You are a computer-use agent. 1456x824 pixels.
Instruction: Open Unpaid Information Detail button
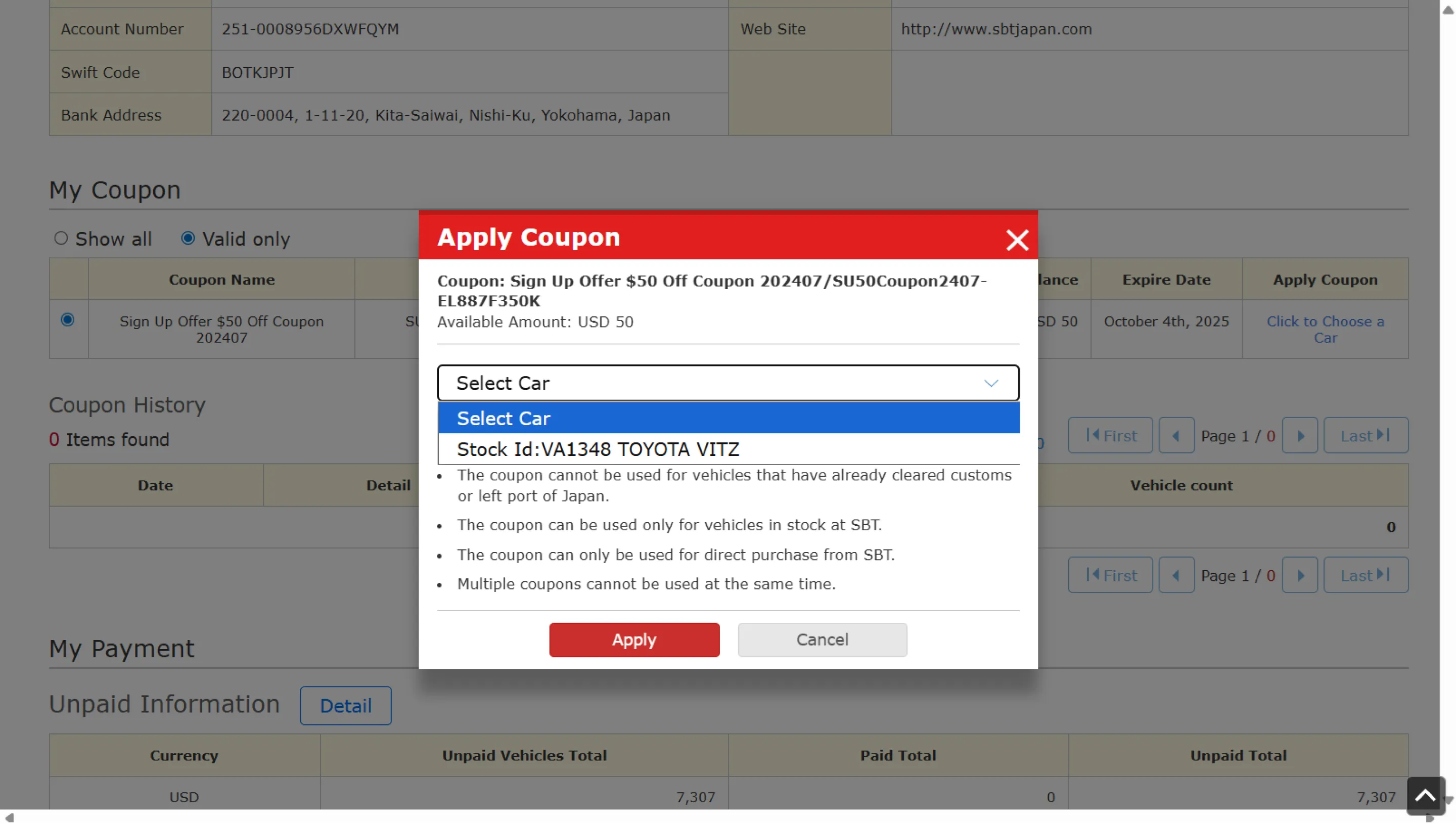point(345,706)
